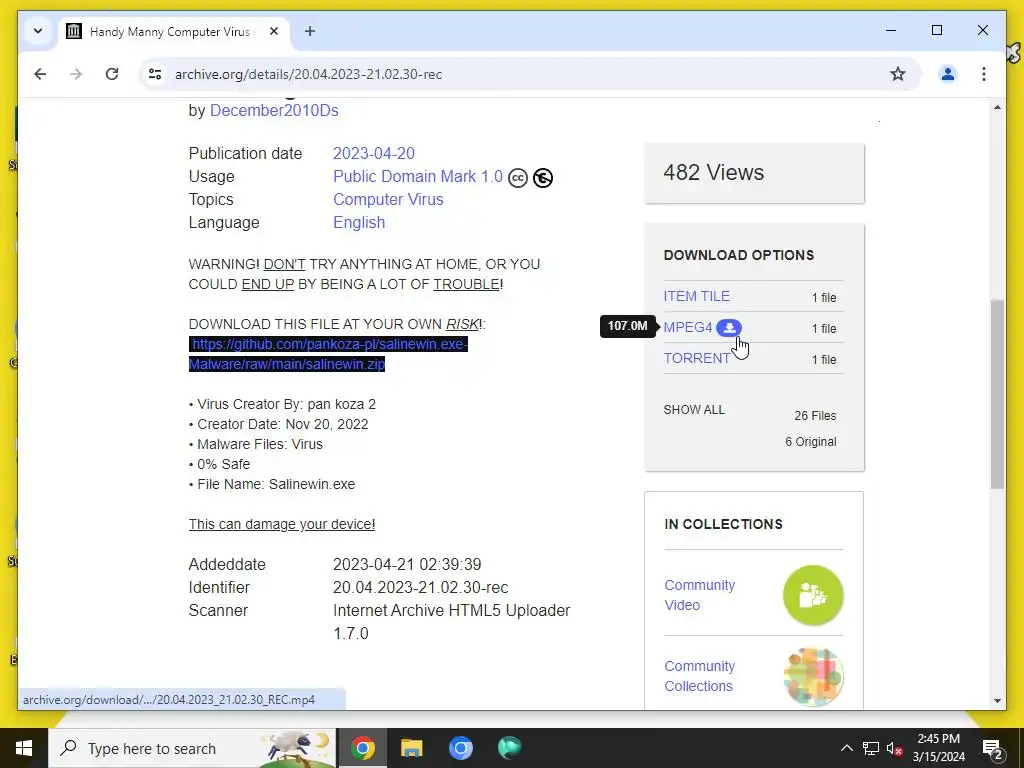
Task: Close the Handy Manny Computer Virus tab
Action: click(274, 31)
